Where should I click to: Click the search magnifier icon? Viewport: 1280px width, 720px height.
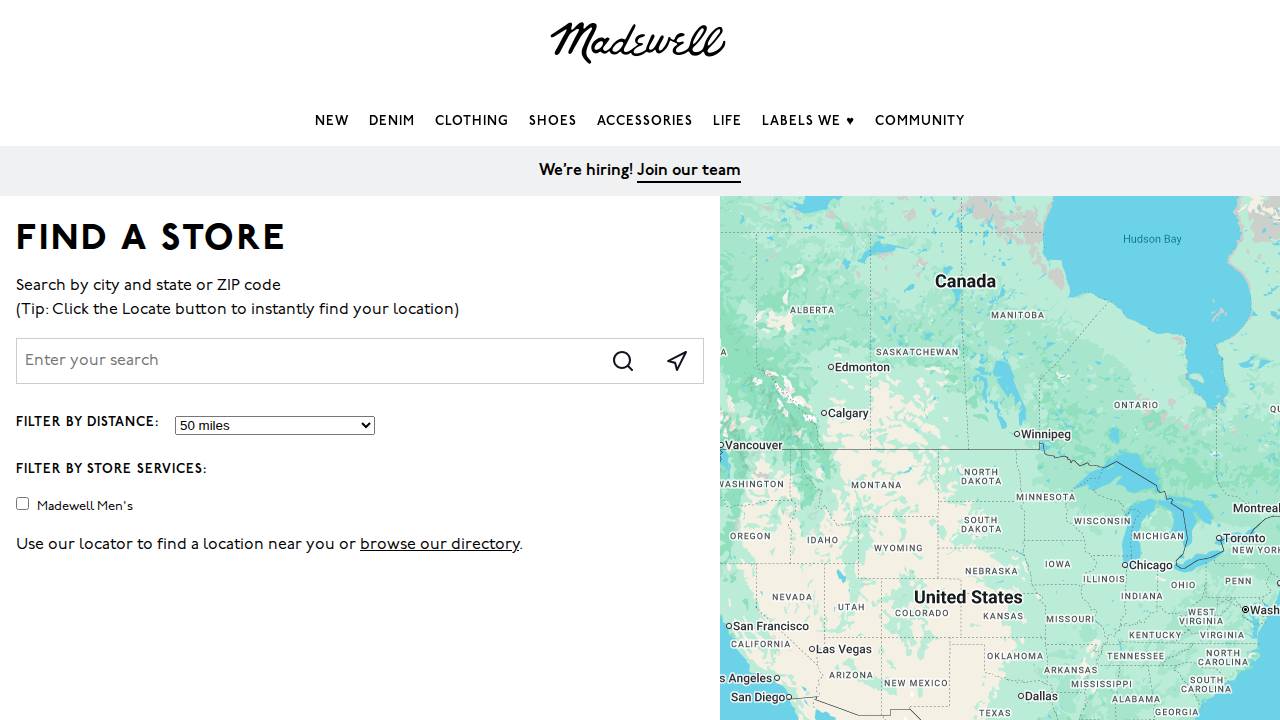point(623,361)
